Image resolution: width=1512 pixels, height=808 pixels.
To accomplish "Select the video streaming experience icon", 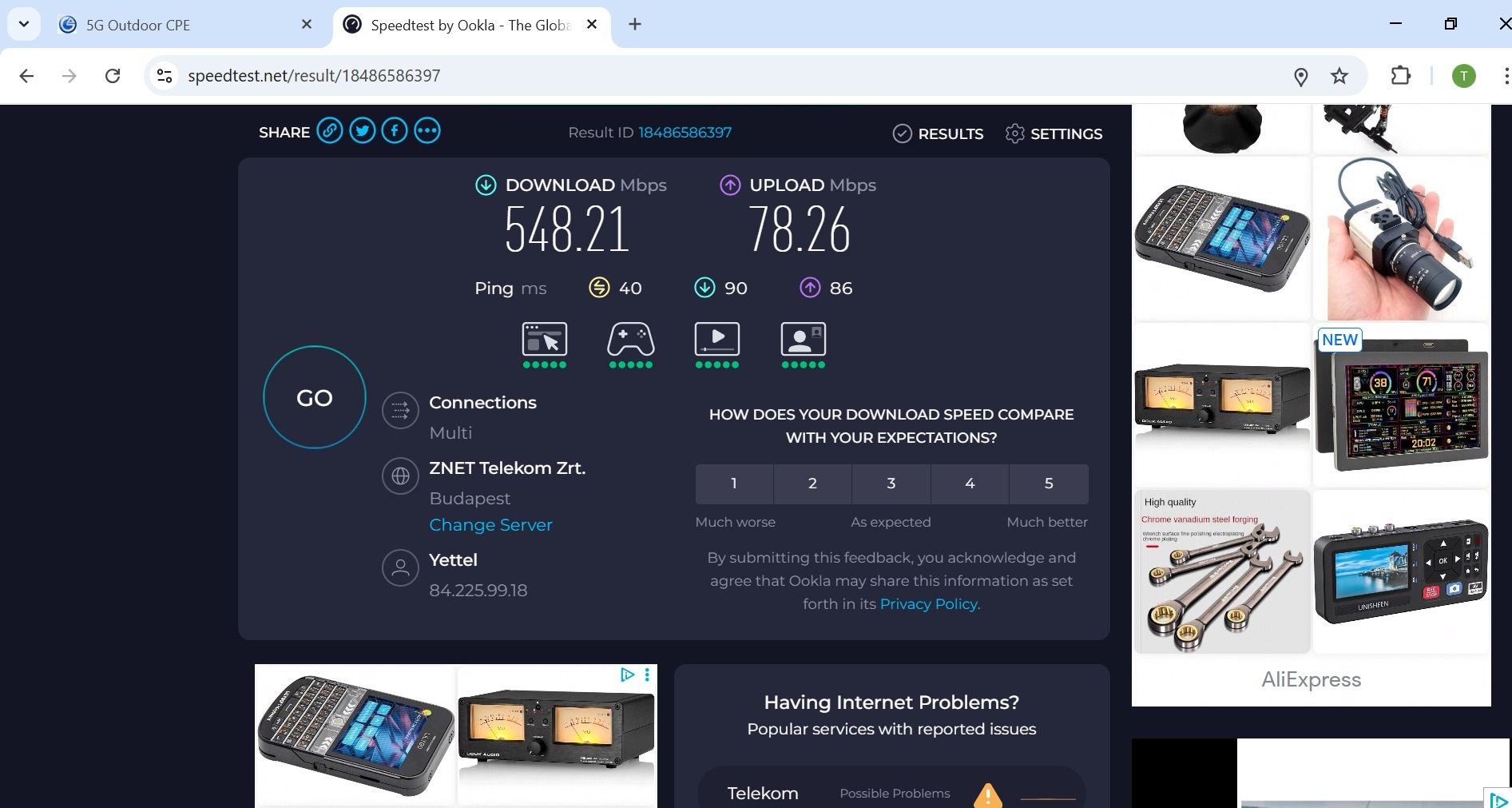I will pyautogui.click(x=717, y=340).
